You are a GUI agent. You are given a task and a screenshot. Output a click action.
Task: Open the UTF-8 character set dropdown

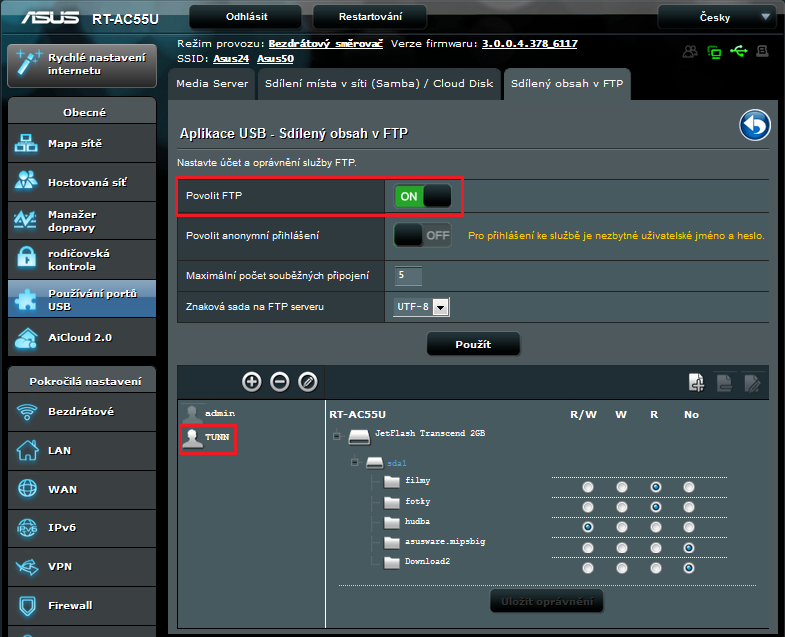pyautogui.click(x=421, y=307)
